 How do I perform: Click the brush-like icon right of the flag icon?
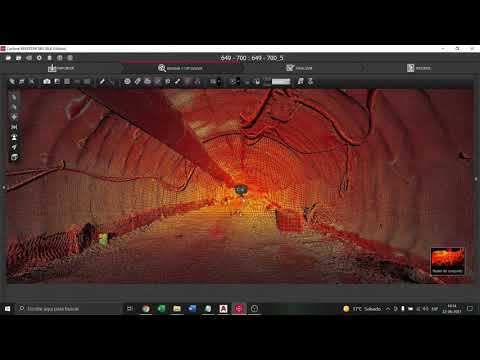click(178, 81)
